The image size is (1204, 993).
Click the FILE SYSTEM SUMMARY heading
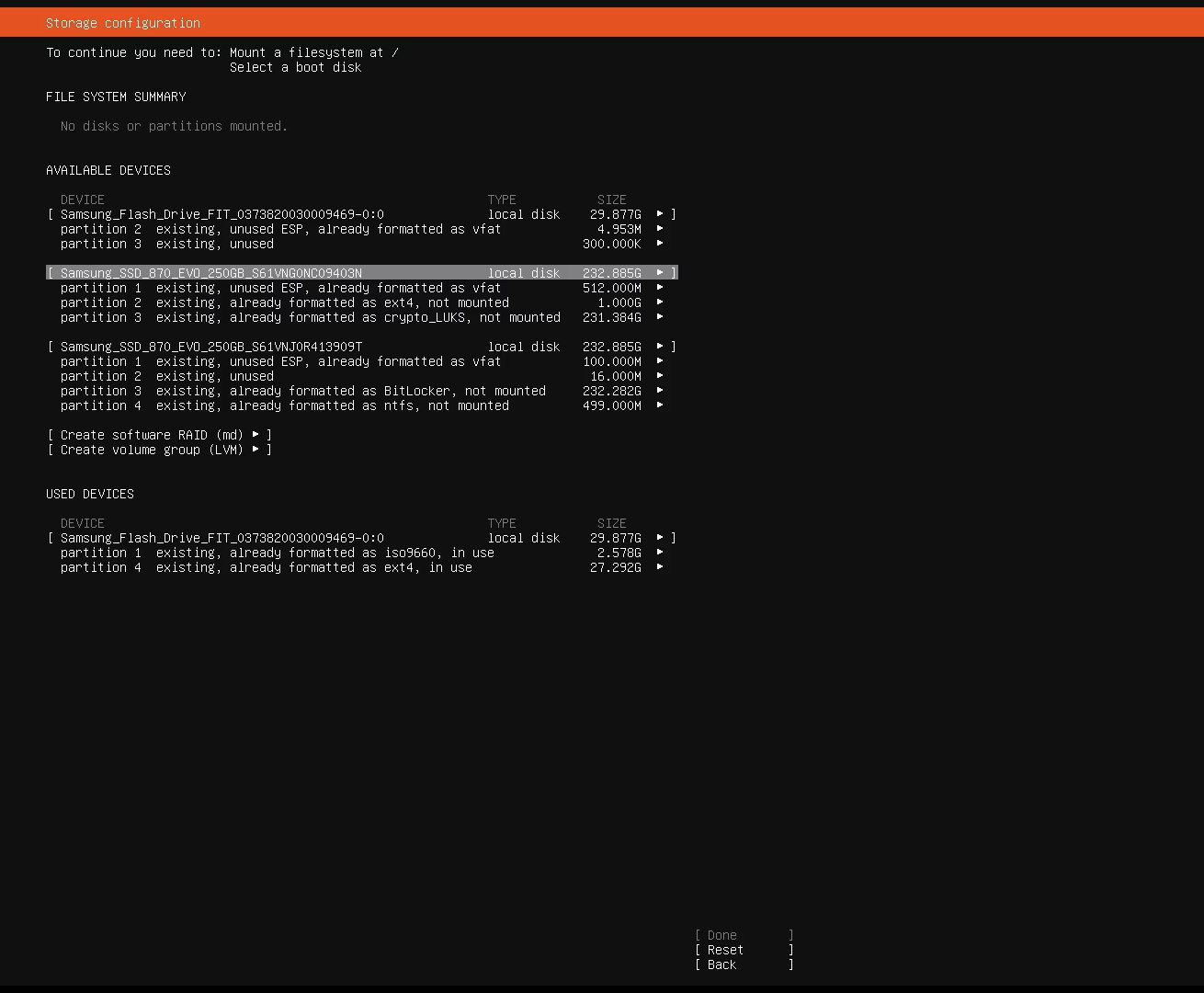coord(116,97)
